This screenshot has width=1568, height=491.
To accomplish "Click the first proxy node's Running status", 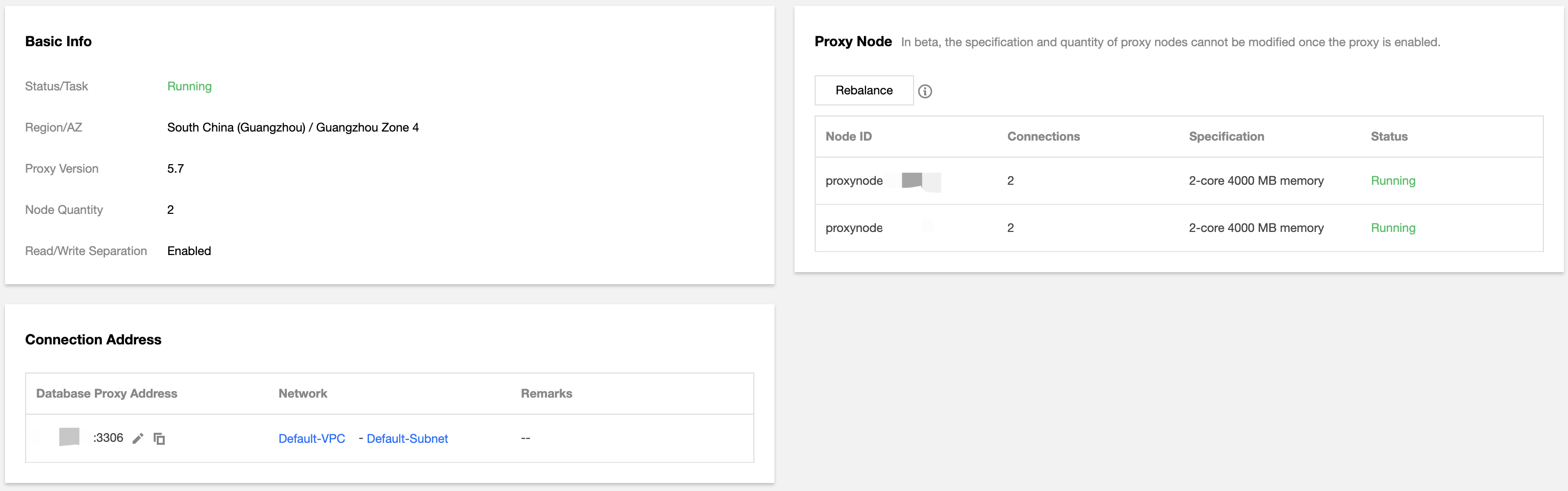I will click(1393, 181).
